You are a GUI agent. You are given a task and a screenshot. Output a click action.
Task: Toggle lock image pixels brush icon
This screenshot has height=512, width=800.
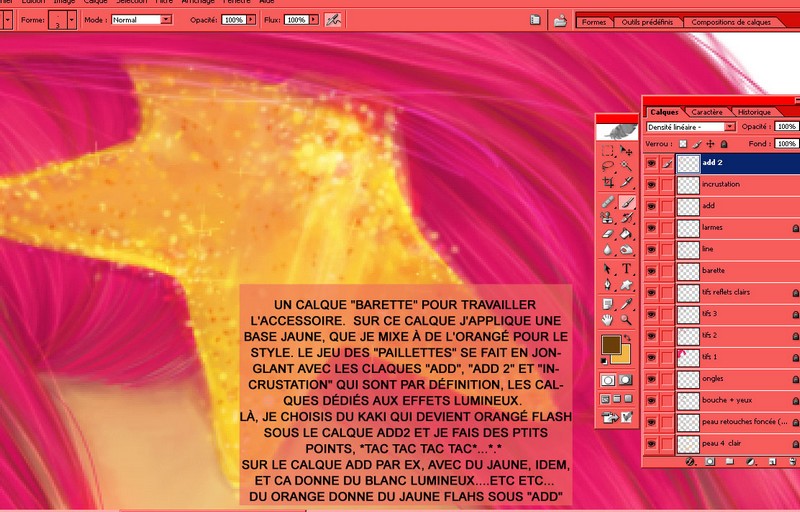tap(697, 144)
